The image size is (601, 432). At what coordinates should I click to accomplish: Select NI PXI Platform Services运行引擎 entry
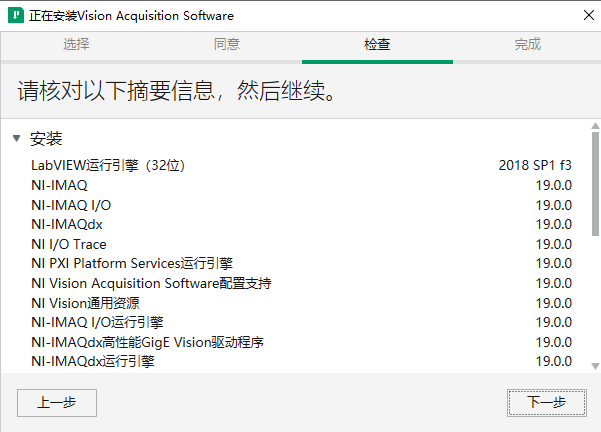pyautogui.click(x=131, y=263)
